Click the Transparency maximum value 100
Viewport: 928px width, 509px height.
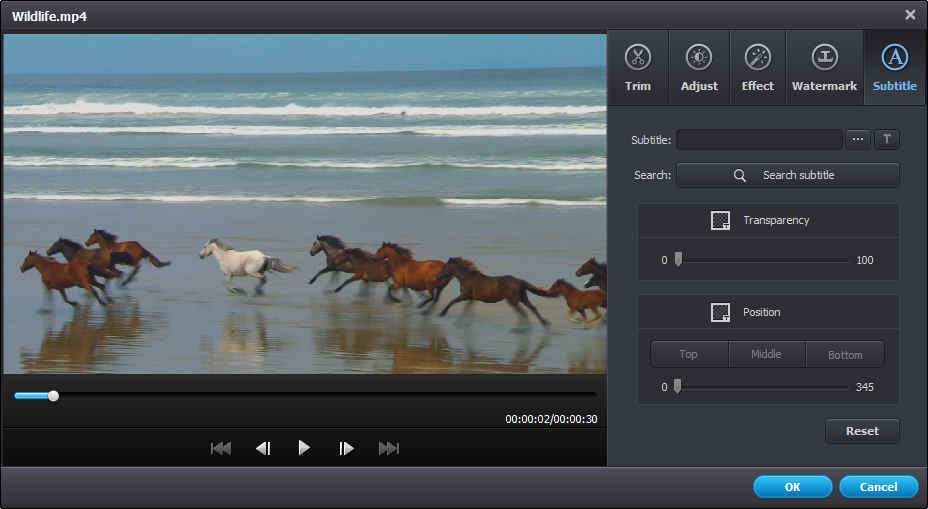click(x=865, y=260)
